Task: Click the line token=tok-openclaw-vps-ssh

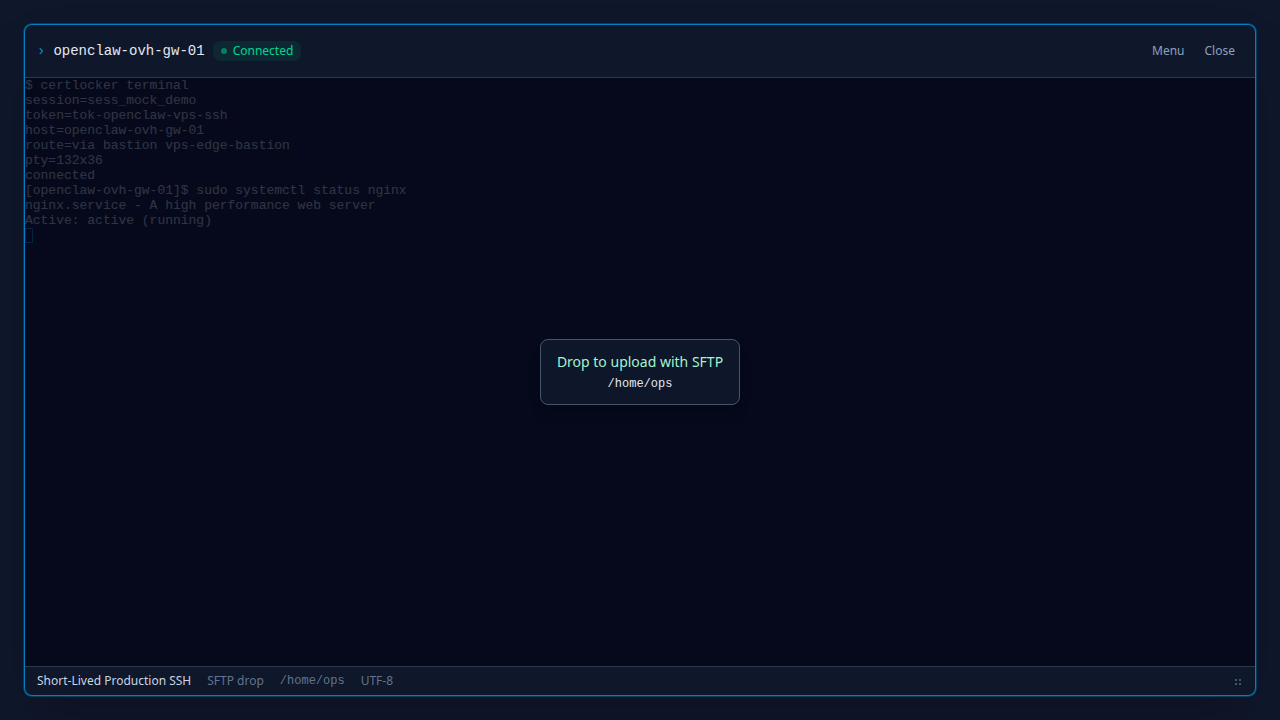Action: point(126,115)
